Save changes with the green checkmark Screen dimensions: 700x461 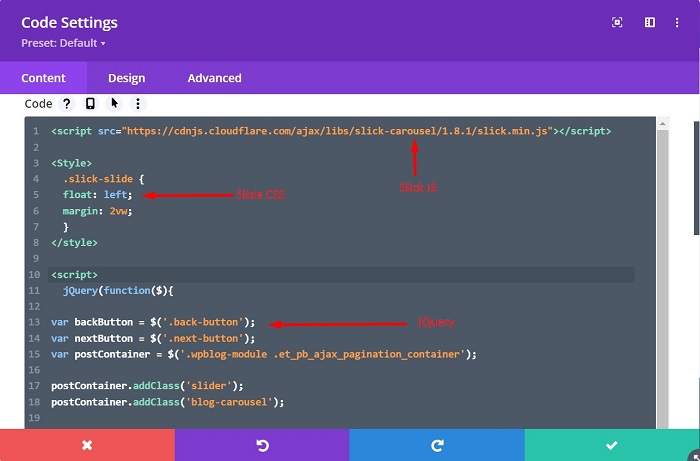pos(612,445)
